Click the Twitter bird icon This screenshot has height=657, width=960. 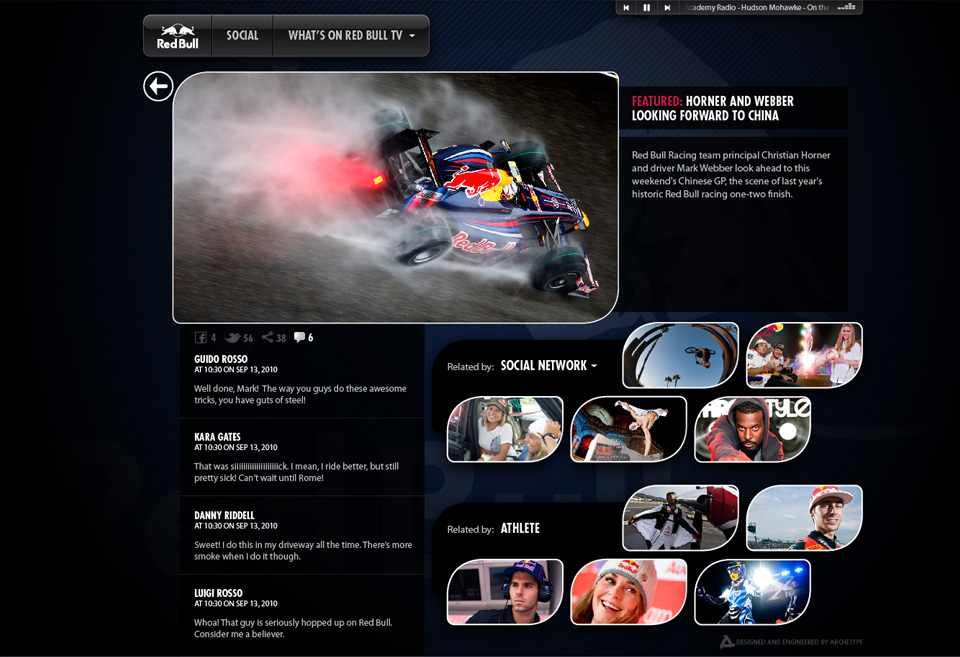point(233,338)
